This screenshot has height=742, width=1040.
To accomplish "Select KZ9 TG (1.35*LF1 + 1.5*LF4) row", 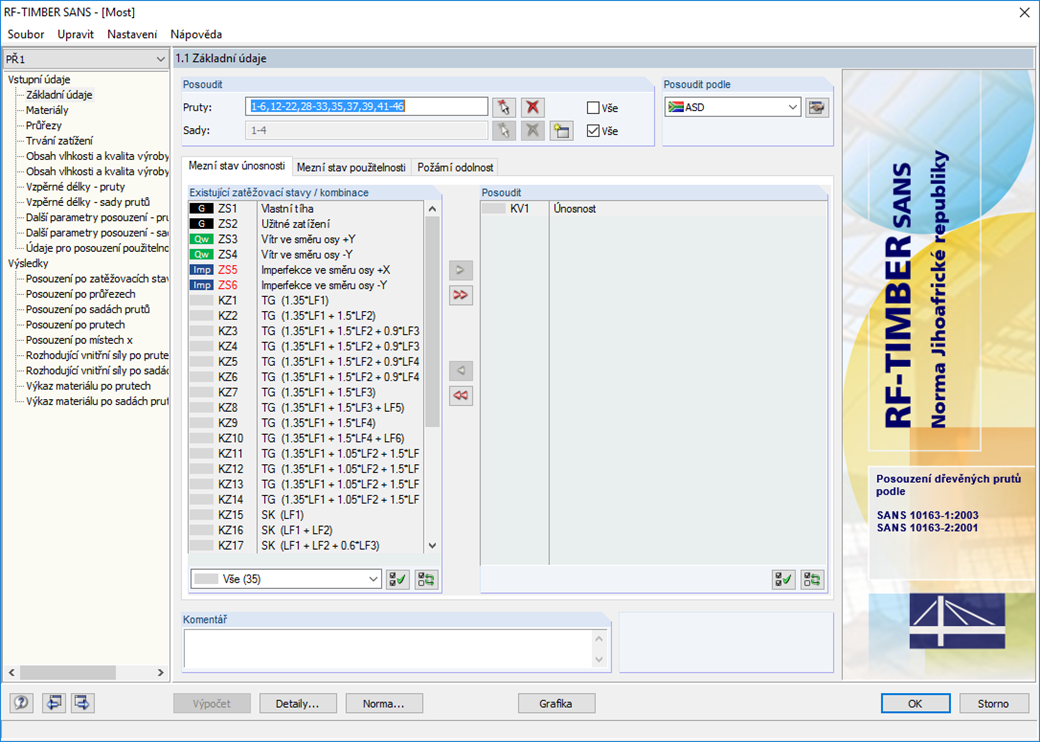I will tap(306, 423).
